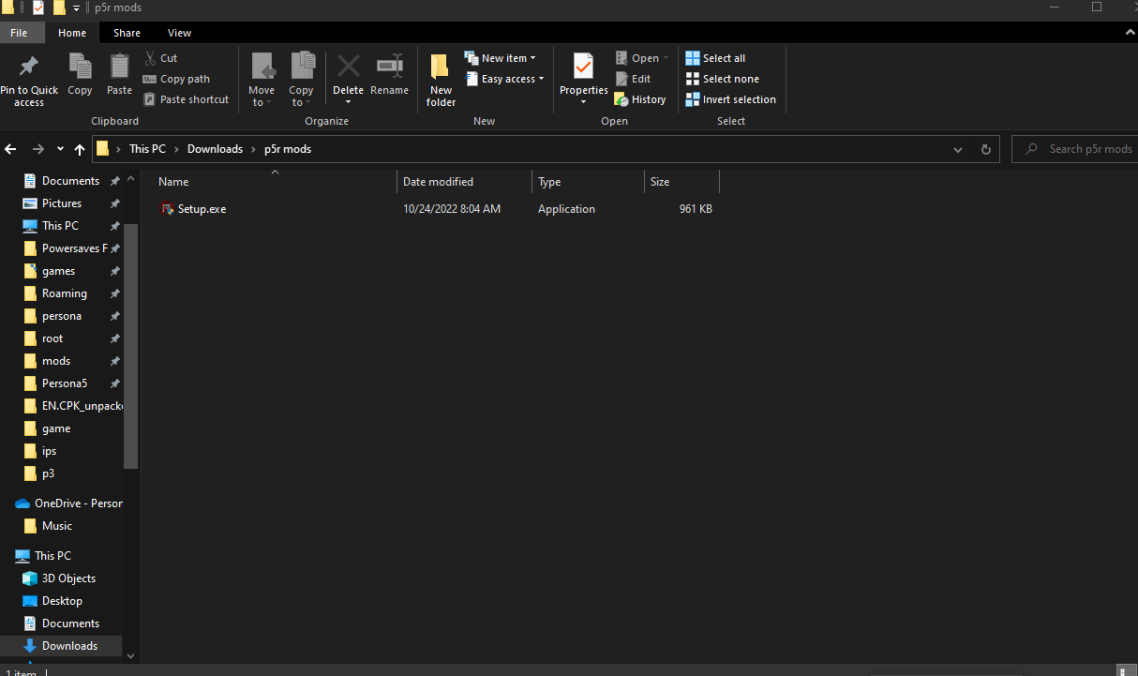The height and width of the screenshot is (676, 1138).
Task: Refresh the p5r mods folder view
Action: (985, 149)
